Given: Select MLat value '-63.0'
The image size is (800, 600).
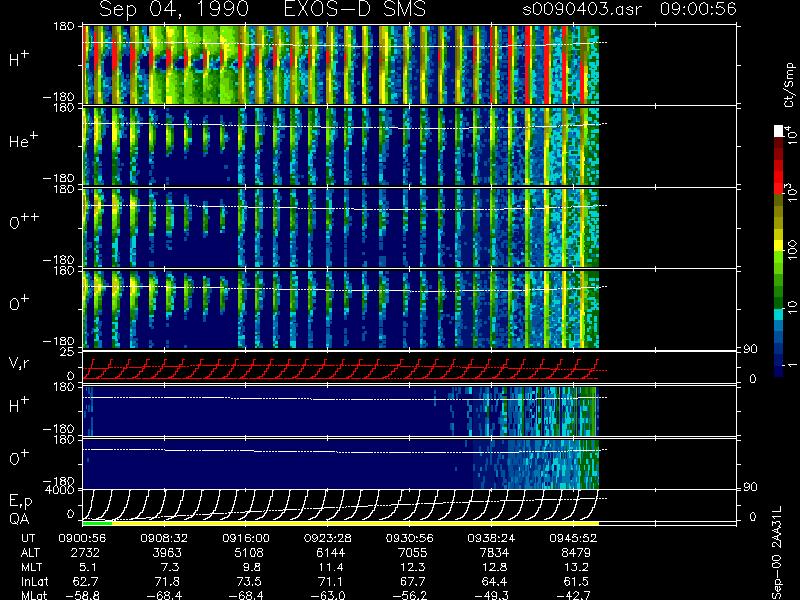Looking at the screenshot, I should 328,595.
